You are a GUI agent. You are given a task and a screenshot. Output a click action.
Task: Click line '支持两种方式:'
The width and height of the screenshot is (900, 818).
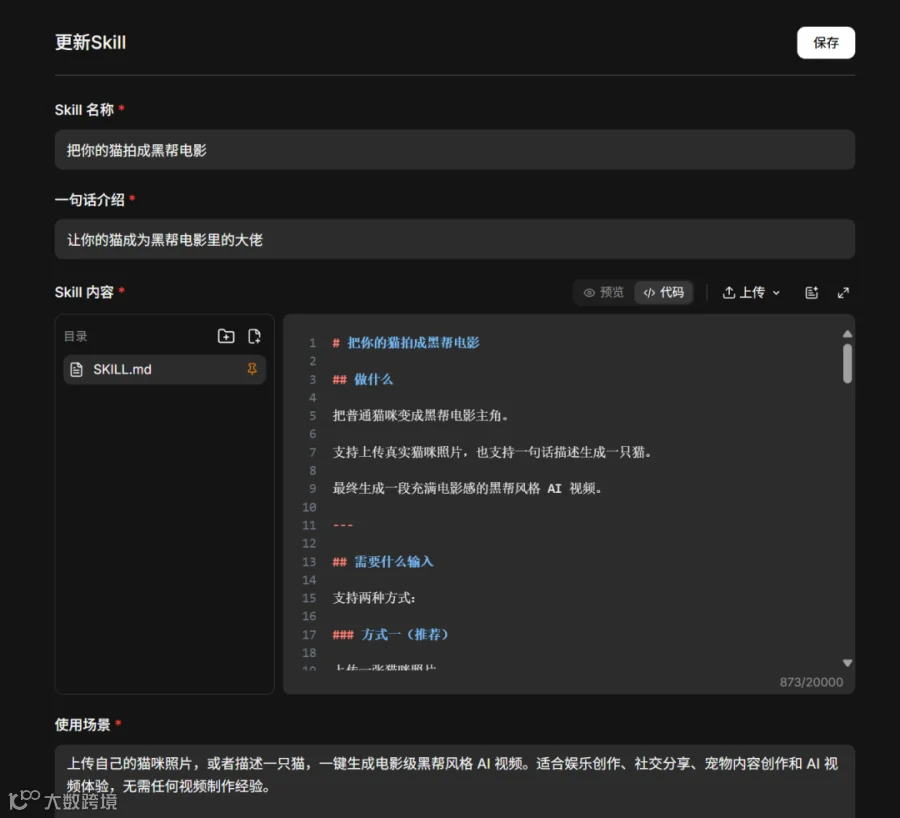(374, 598)
